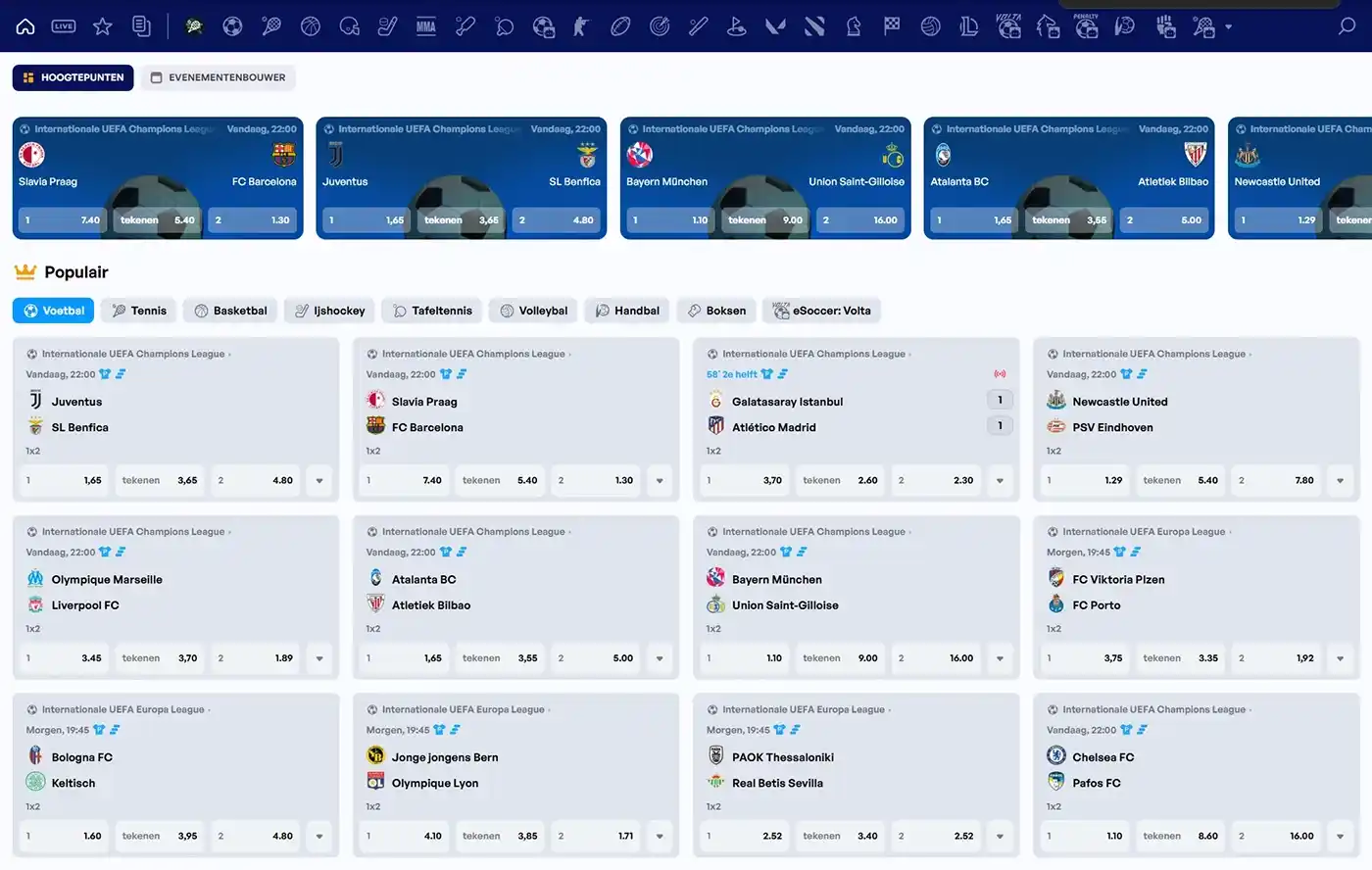This screenshot has width=1372, height=870.
Task: Select the tennis racket icon in top bar
Action: coord(271,26)
